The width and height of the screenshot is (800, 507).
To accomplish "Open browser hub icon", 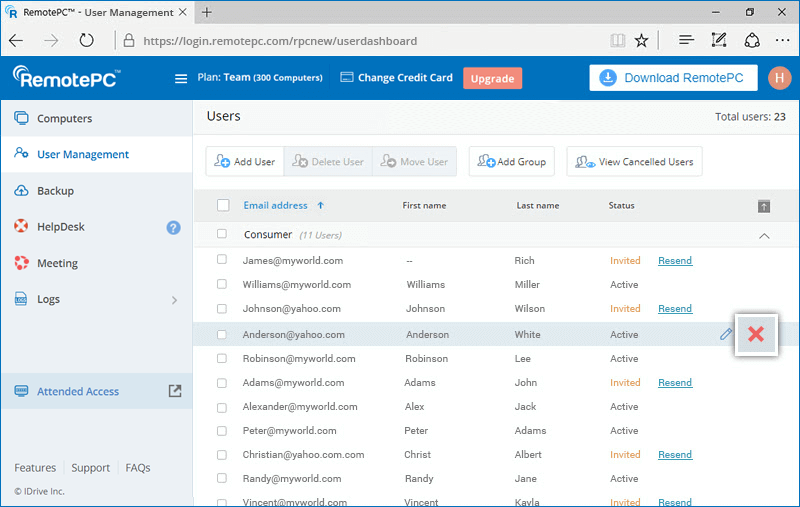I will pyautogui.click(x=686, y=40).
